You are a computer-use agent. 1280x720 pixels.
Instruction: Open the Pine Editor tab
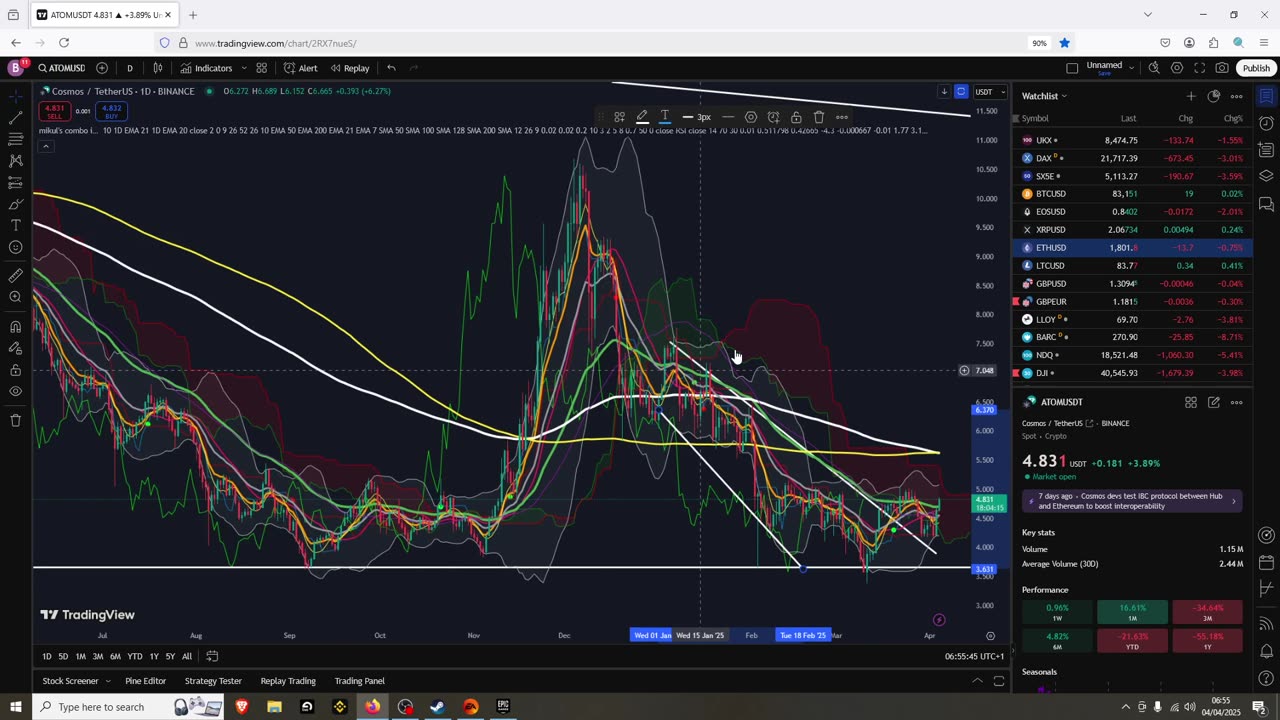click(x=146, y=681)
